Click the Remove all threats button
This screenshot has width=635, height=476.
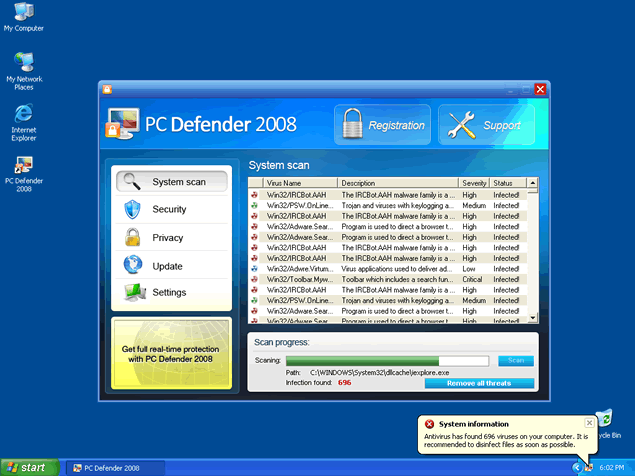pyautogui.click(x=479, y=383)
